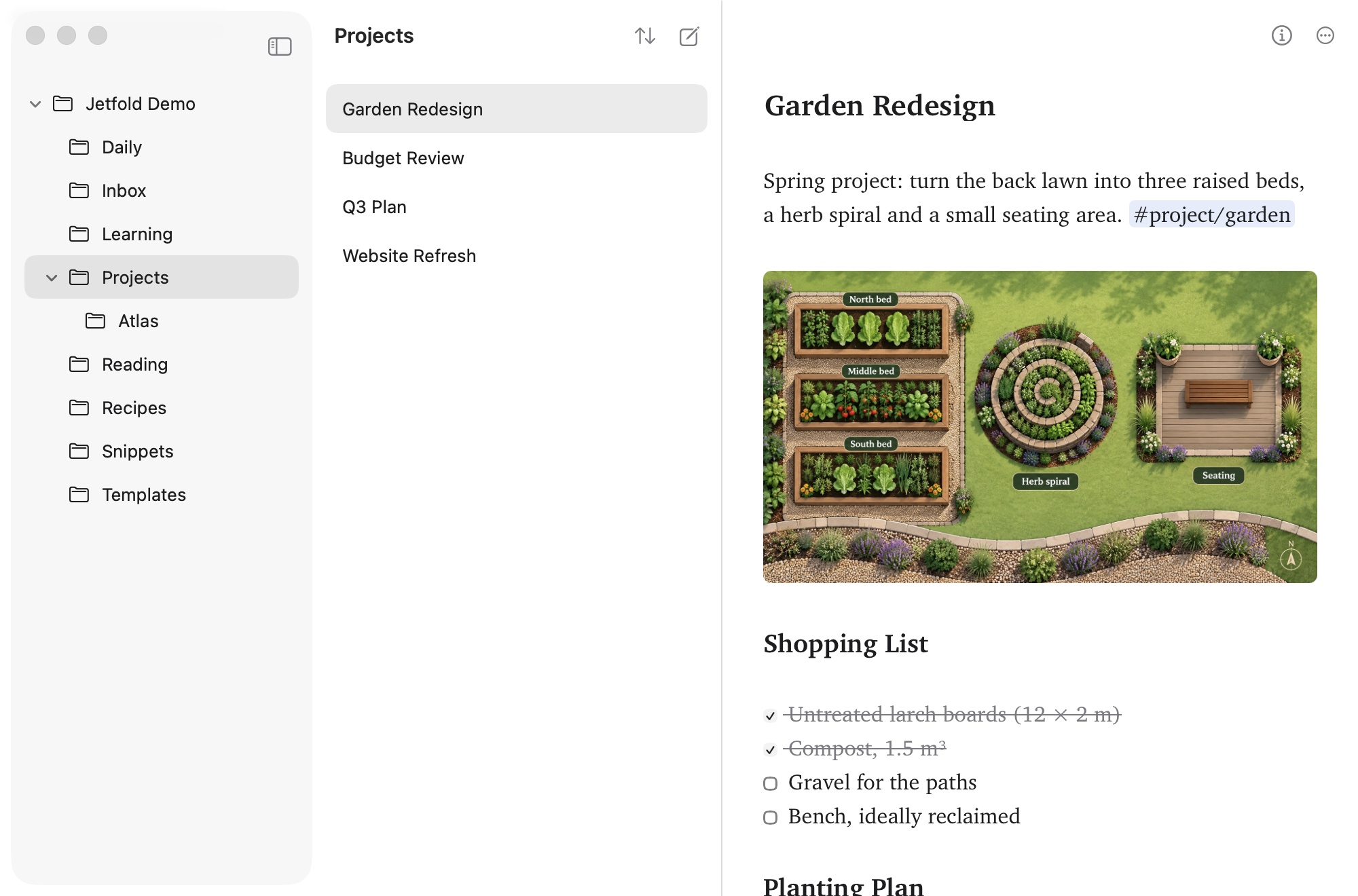Image resolution: width=1358 pixels, height=896 pixels.
Task: Open the Snippets folder label
Action: tap(138, 451)
